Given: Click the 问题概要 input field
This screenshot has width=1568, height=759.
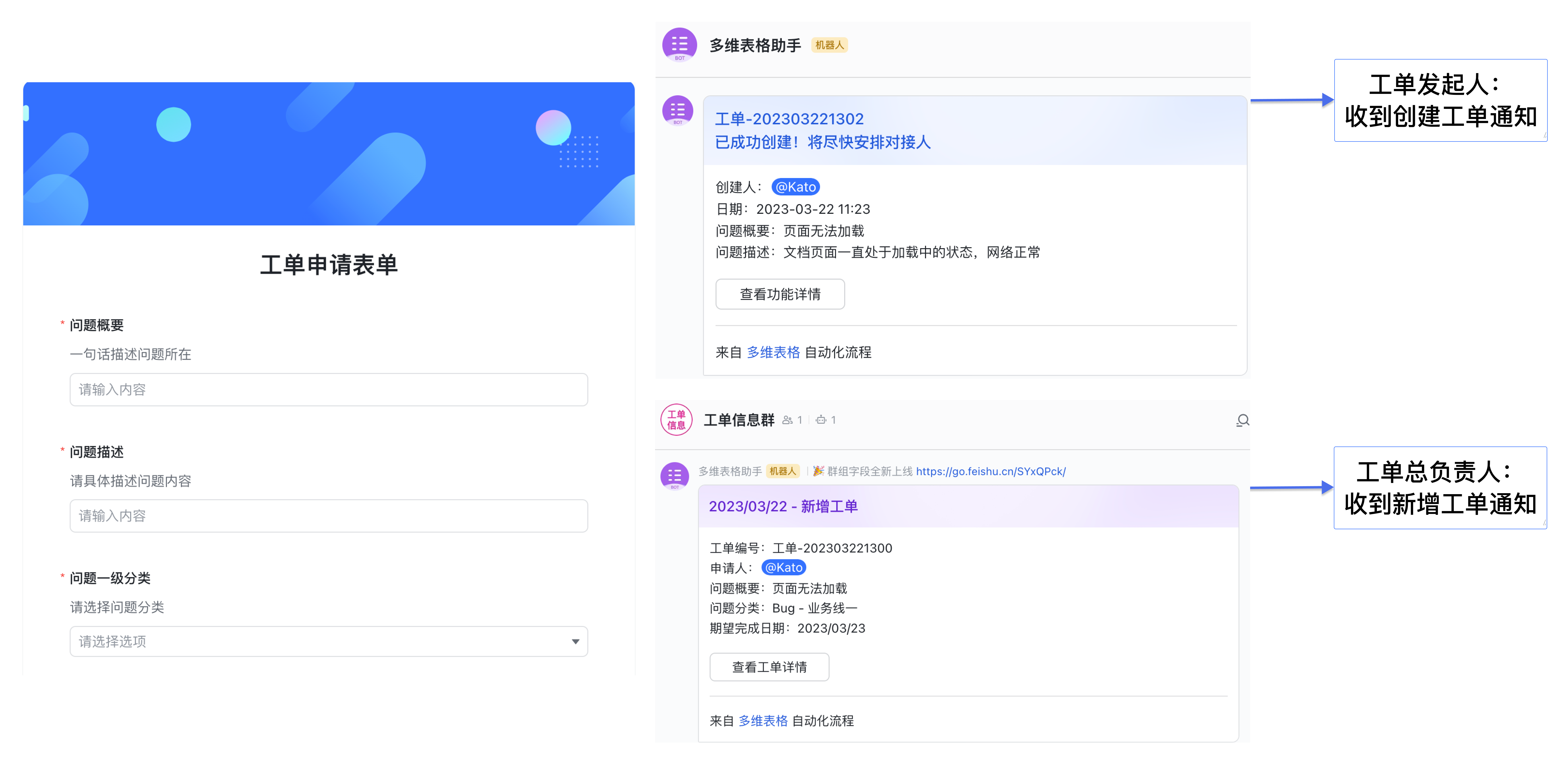Looking at the screenshot, I should [329, 390].
